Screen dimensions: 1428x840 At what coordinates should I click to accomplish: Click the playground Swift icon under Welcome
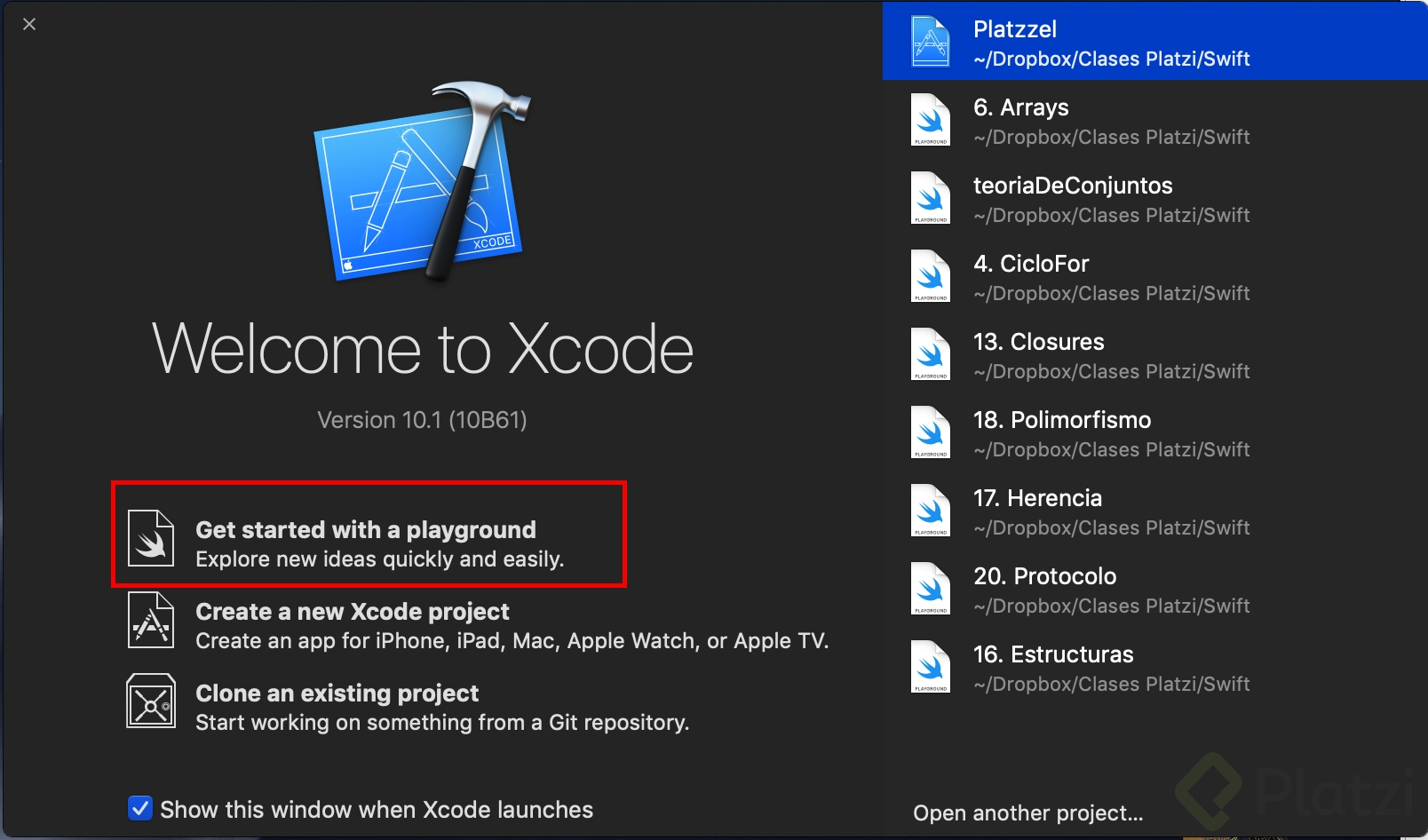tap(151, 538)
